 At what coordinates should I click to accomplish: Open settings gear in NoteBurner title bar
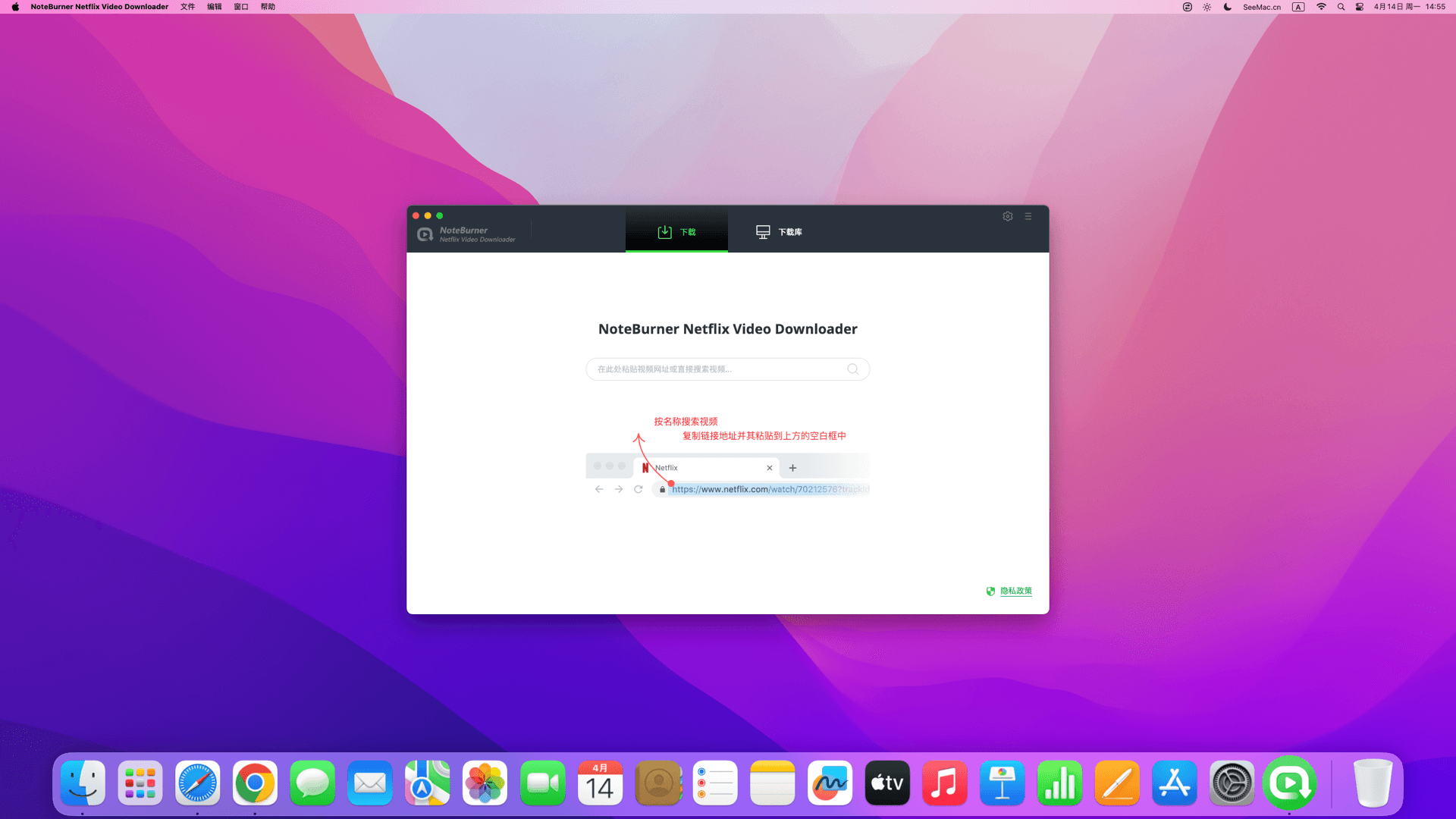[1008, 216]
